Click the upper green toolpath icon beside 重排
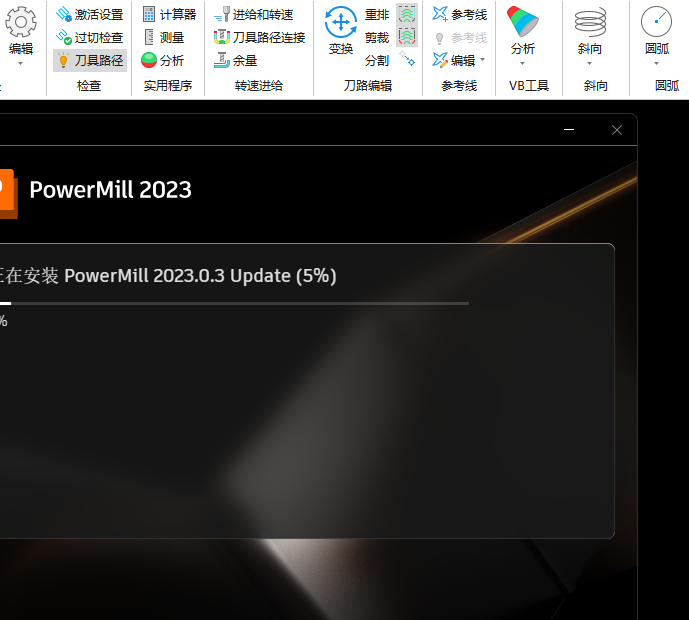Image resolution: width=689 pixels, height=620 pixels. point(407,14)
